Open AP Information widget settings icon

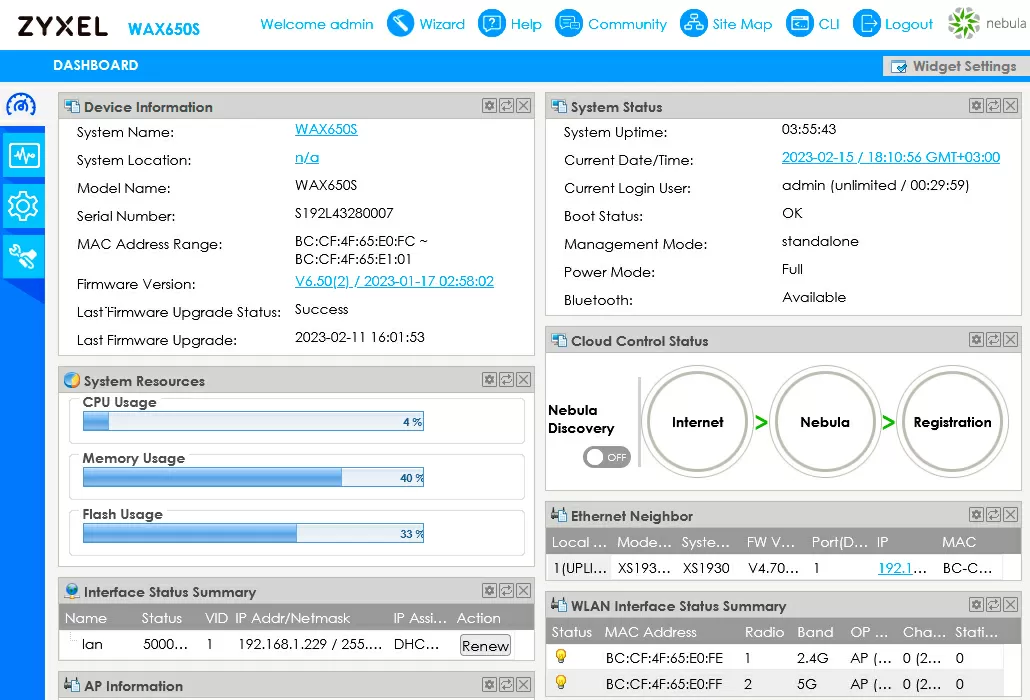[x=489, y=685]
